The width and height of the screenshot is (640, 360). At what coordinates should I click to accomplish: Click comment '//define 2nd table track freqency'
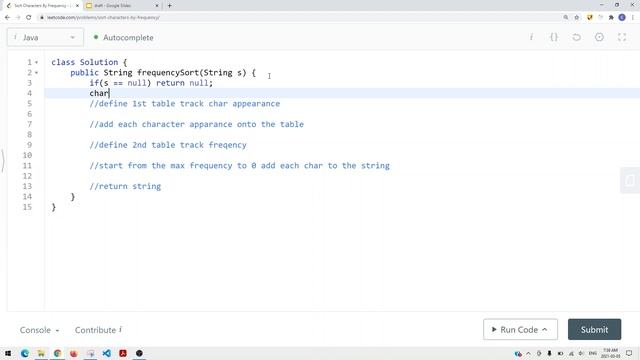tap(168, 145)
